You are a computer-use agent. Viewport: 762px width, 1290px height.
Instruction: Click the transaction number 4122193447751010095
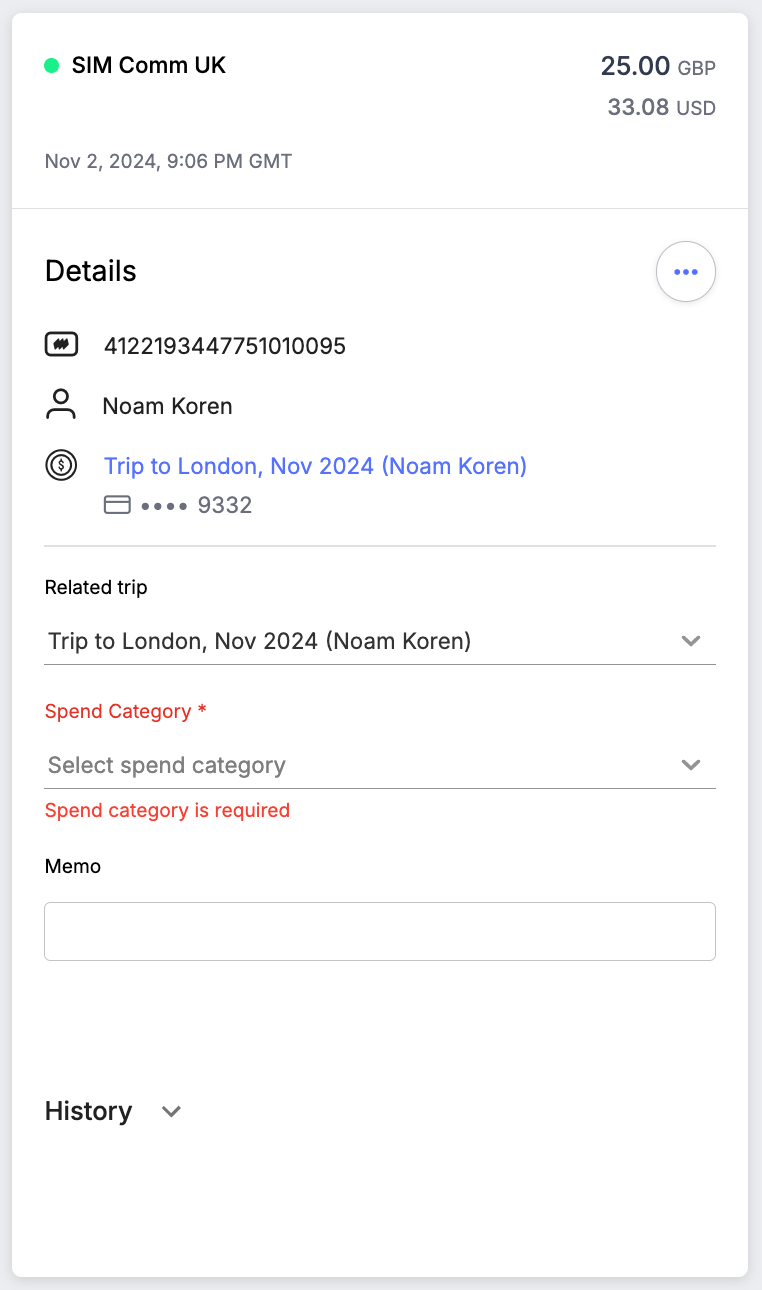coord(225,346)
